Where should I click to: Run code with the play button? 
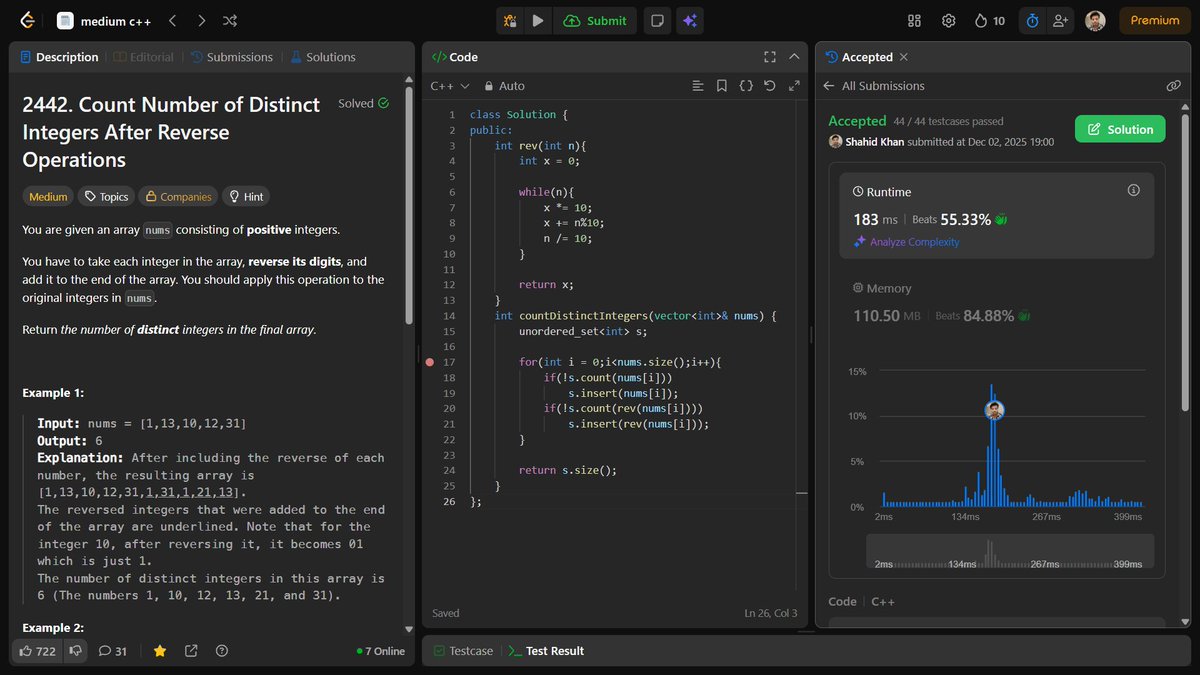click(x=538, y=20)
